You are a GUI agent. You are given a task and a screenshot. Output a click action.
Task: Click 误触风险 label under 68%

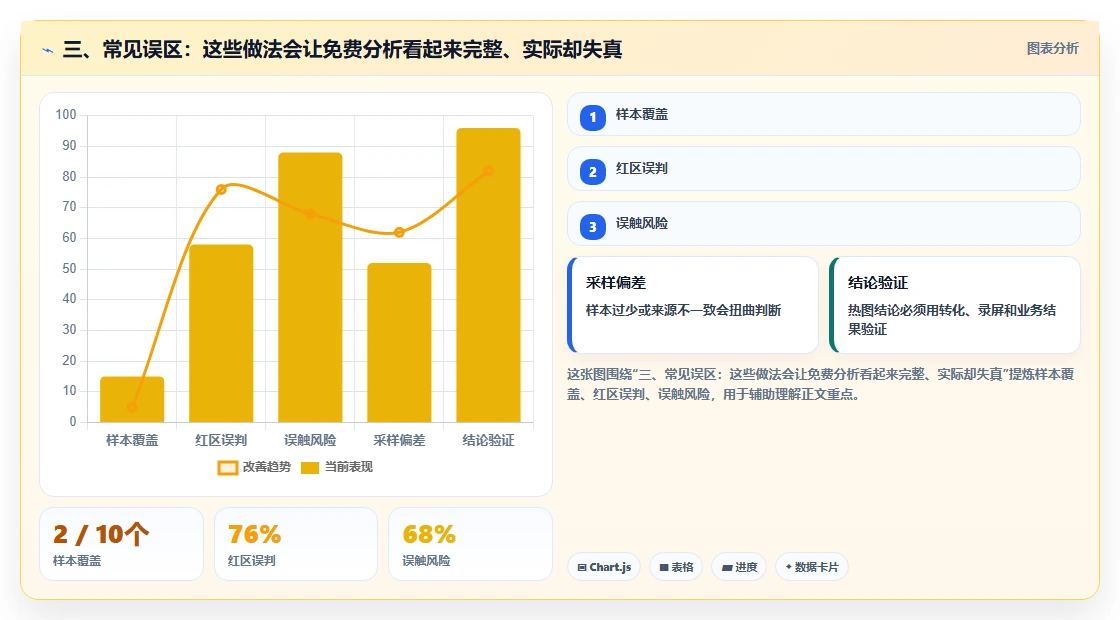[x=426, y=561]
